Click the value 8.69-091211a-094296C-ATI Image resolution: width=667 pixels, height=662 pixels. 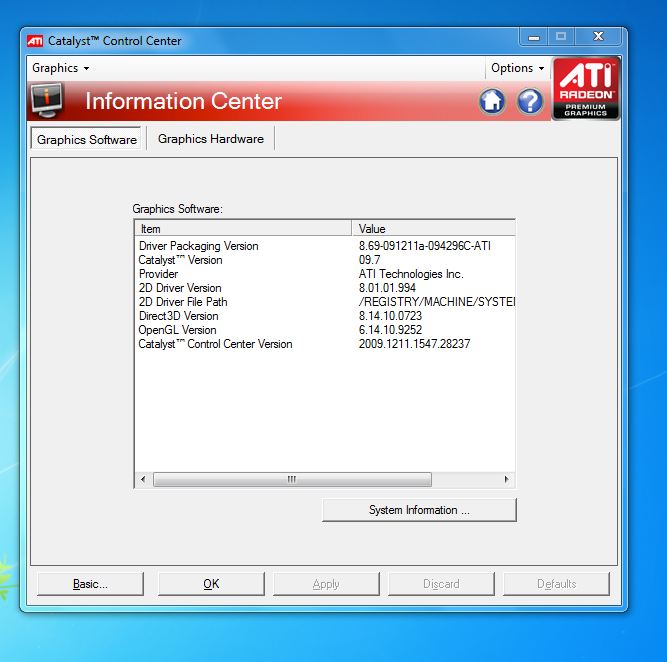[x=425, y=246]
